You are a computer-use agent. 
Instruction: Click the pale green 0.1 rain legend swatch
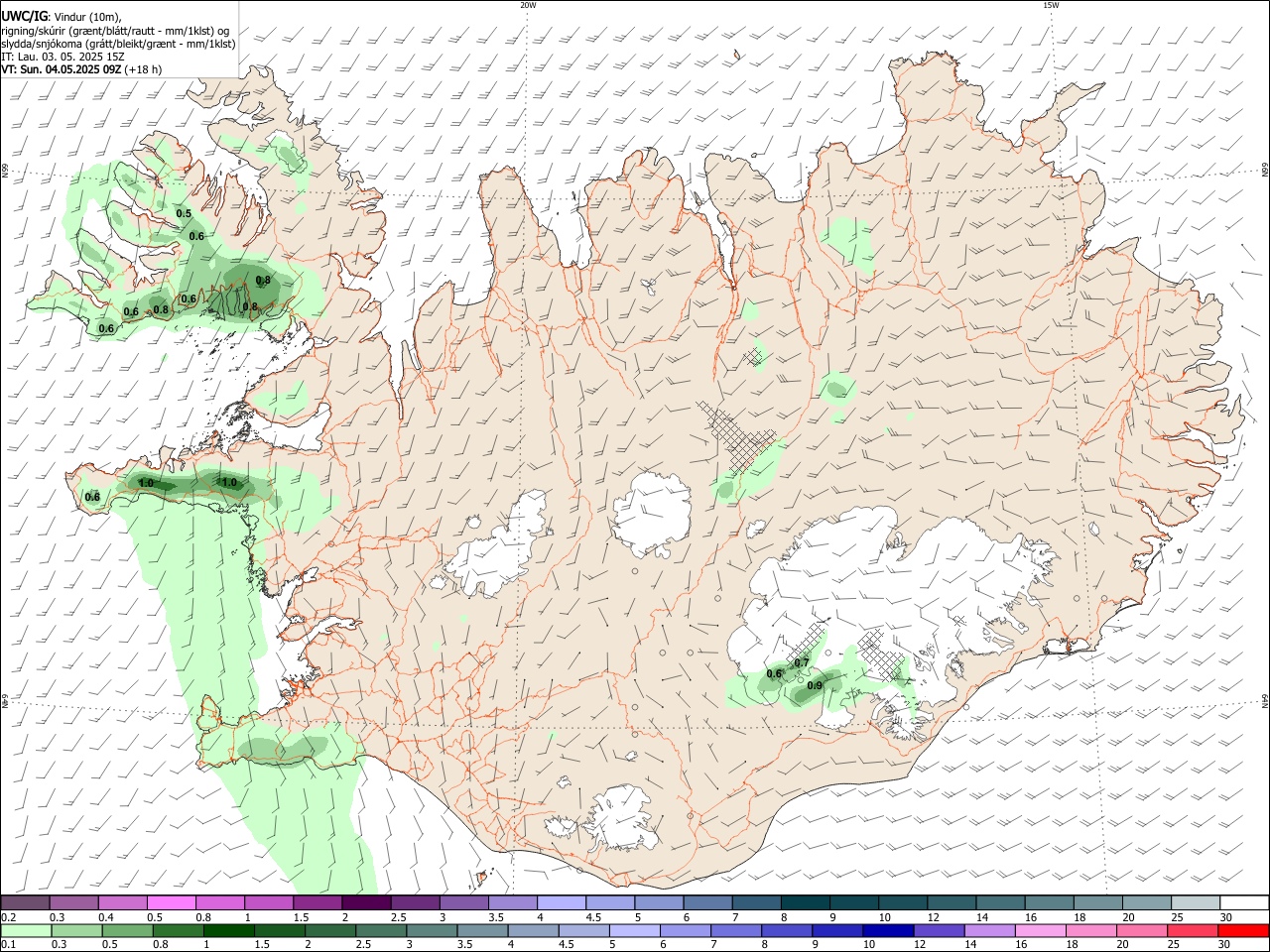(27, 931)
